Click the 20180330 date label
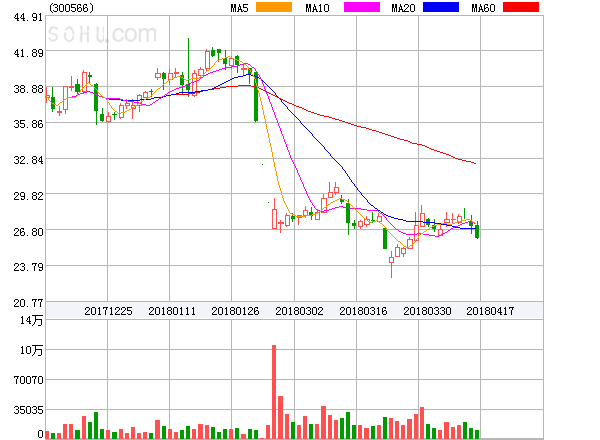The image size is (600, 440). [x=427, y=311]
